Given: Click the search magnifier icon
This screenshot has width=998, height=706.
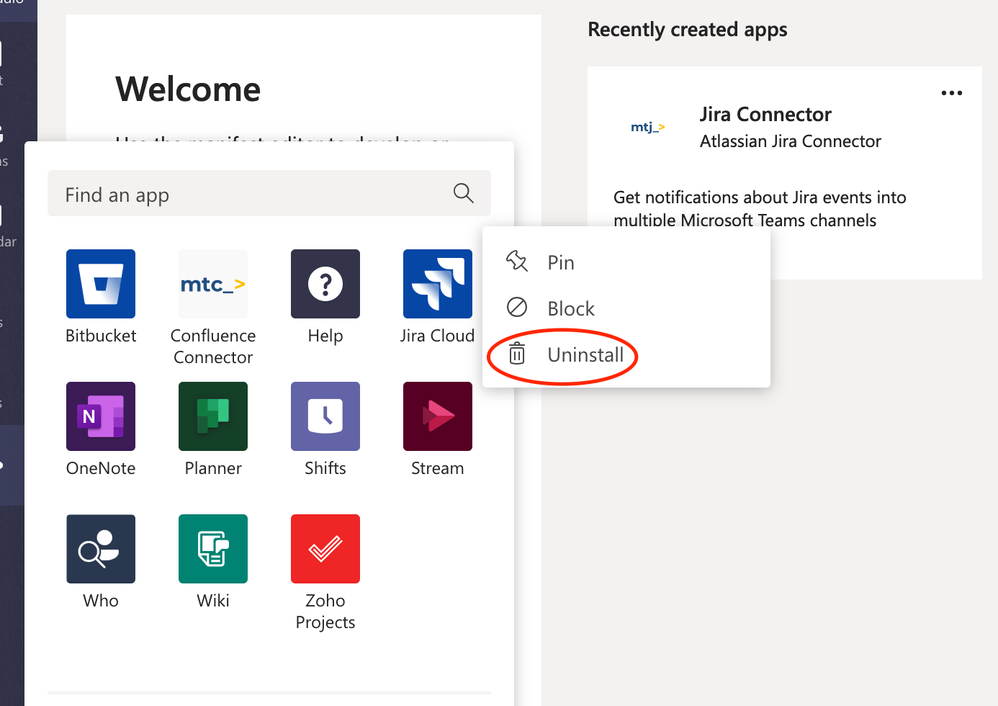Looking at the screenshot, I should coord(463,194).
